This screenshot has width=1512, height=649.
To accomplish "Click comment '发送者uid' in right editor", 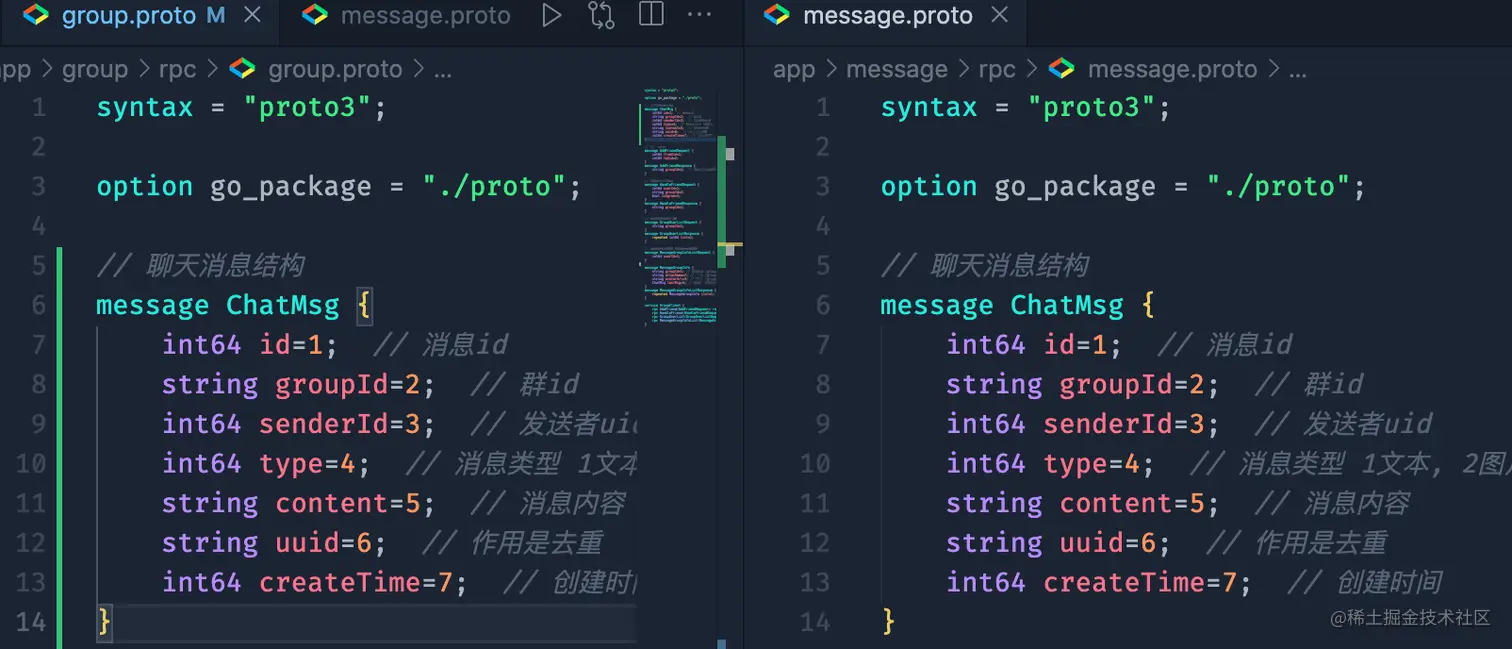I will click(1367, 424).
